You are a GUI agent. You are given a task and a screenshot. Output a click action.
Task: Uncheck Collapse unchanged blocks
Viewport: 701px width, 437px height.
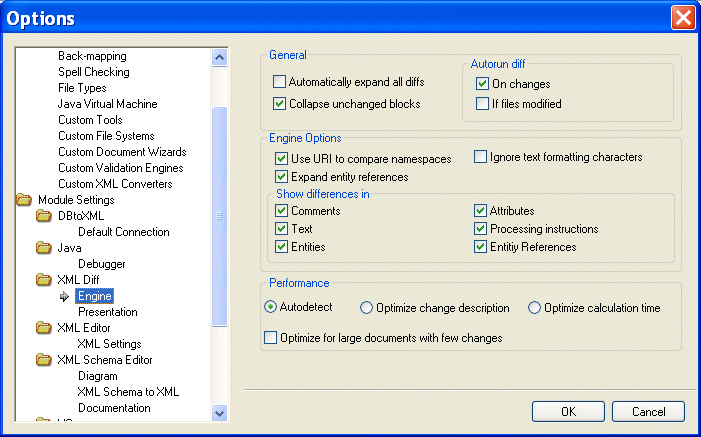click(280, 104)
